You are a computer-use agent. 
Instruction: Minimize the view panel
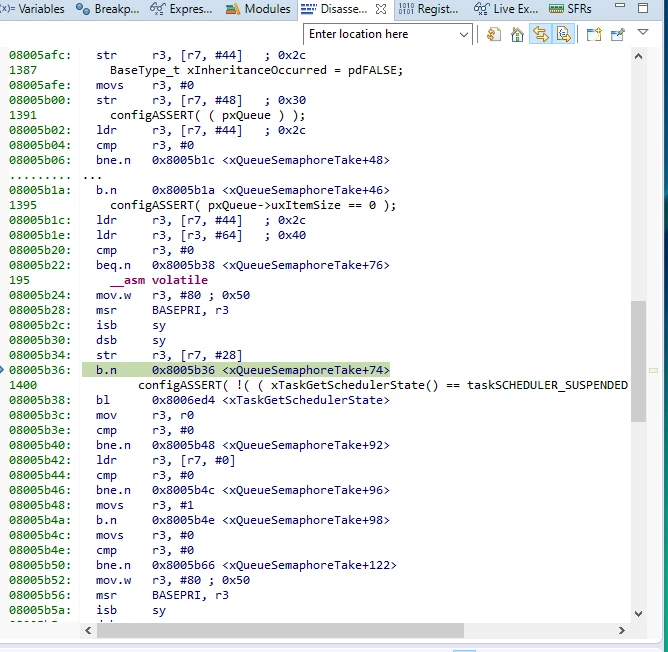click(x=620, y=6)
